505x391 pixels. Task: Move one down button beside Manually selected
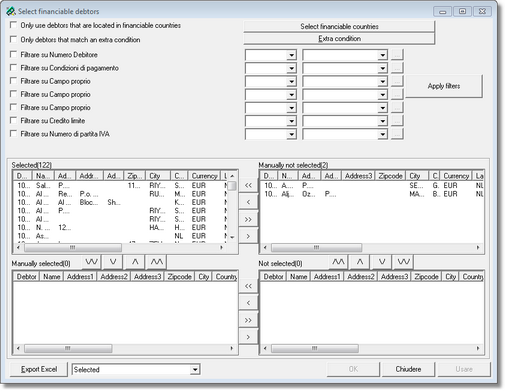(113, 262)
